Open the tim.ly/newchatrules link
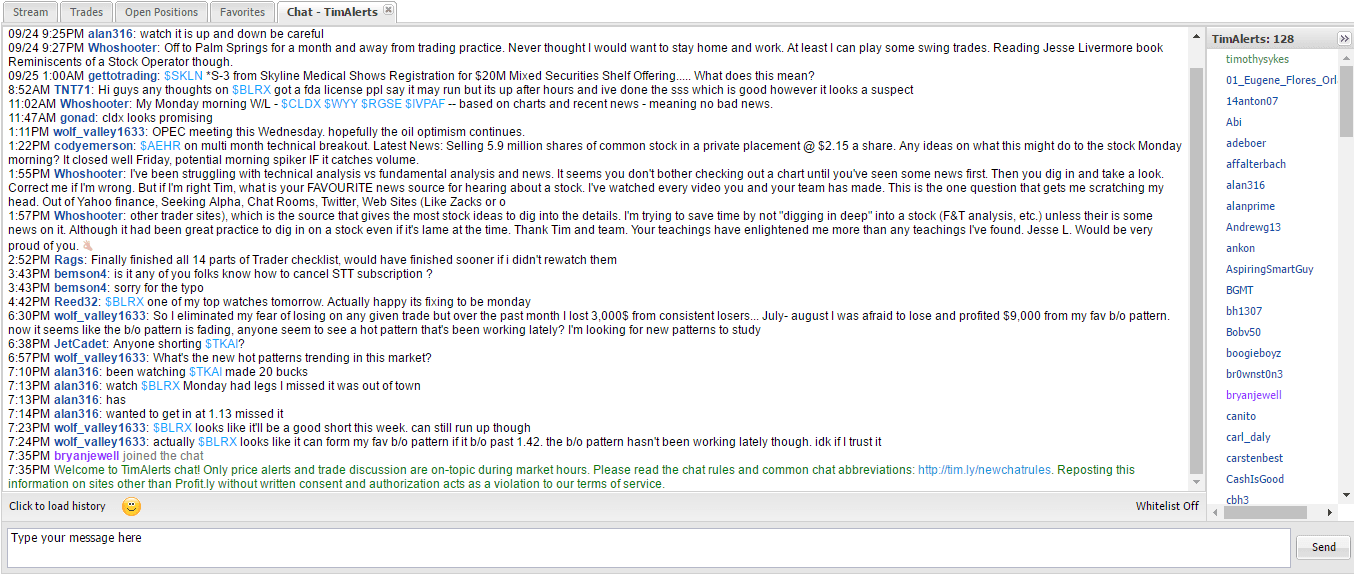The width and height of the screenshot is (1354, 575). (984, 470)
